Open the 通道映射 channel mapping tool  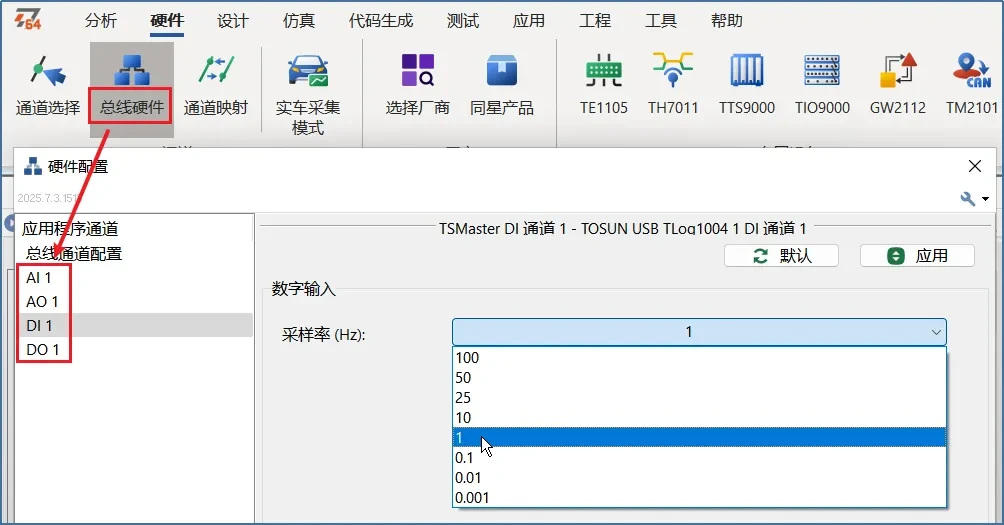tap(216, 86)
